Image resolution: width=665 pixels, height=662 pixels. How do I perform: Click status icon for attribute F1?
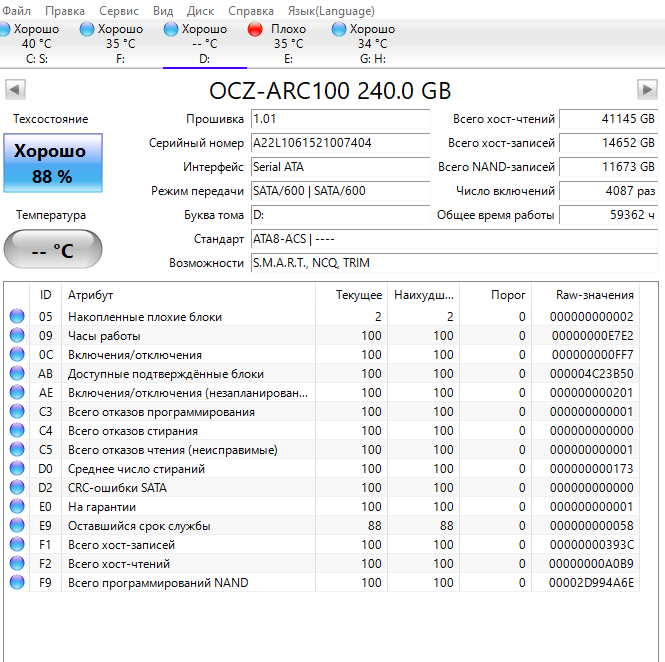pyautogui.click(x=17, y=545)
